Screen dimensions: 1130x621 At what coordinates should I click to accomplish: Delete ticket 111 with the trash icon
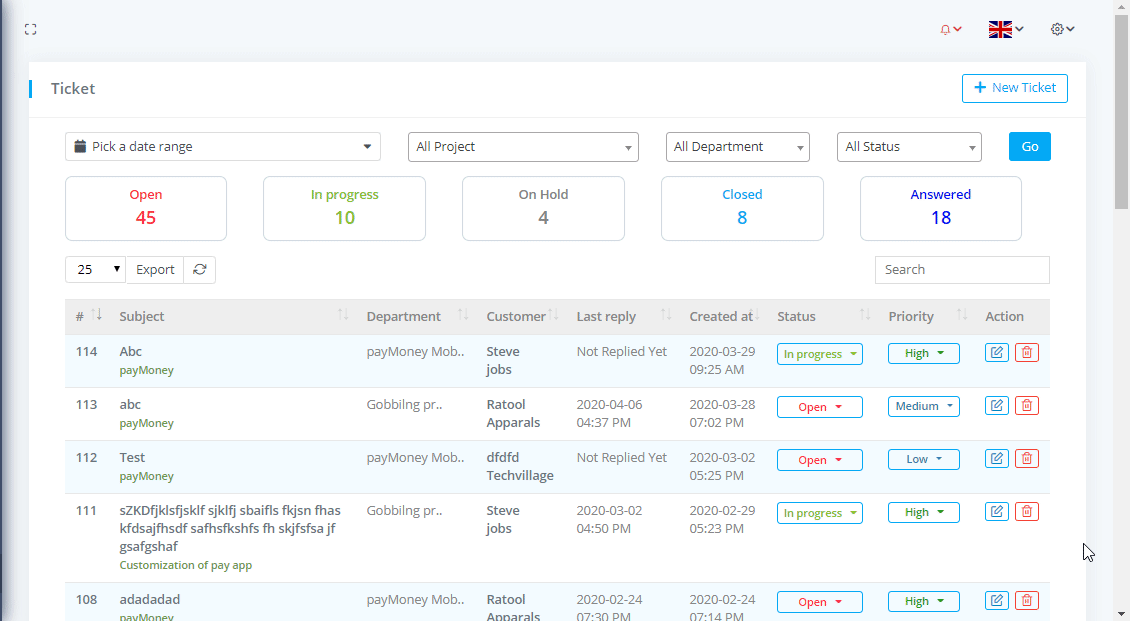pos(1026,511)
